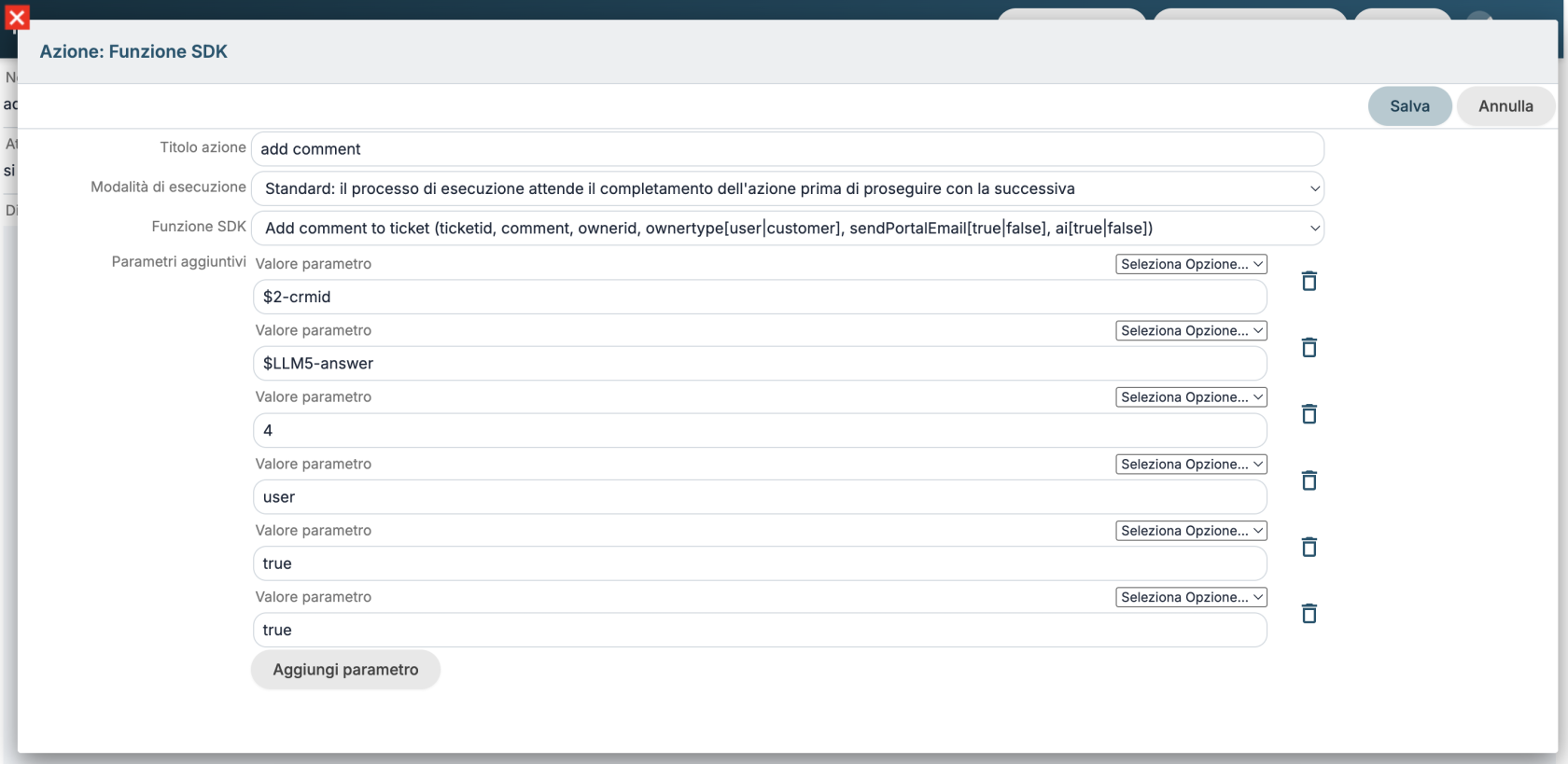Click the fifth parameter input with 'true'
The height and width of the screenshot is (764, 1568).
tap(760, 563)
